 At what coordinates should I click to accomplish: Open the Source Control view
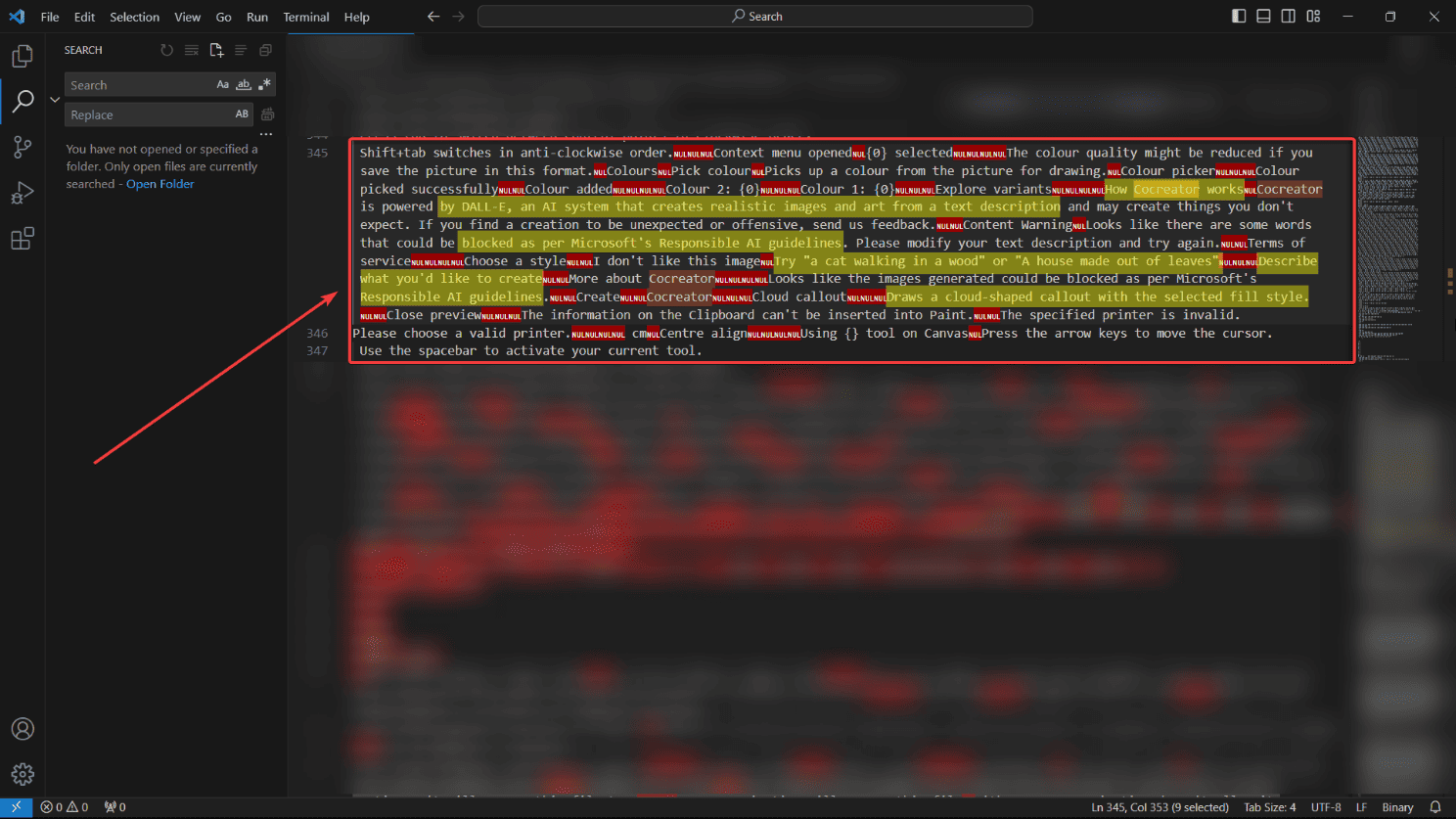point(23,147)
